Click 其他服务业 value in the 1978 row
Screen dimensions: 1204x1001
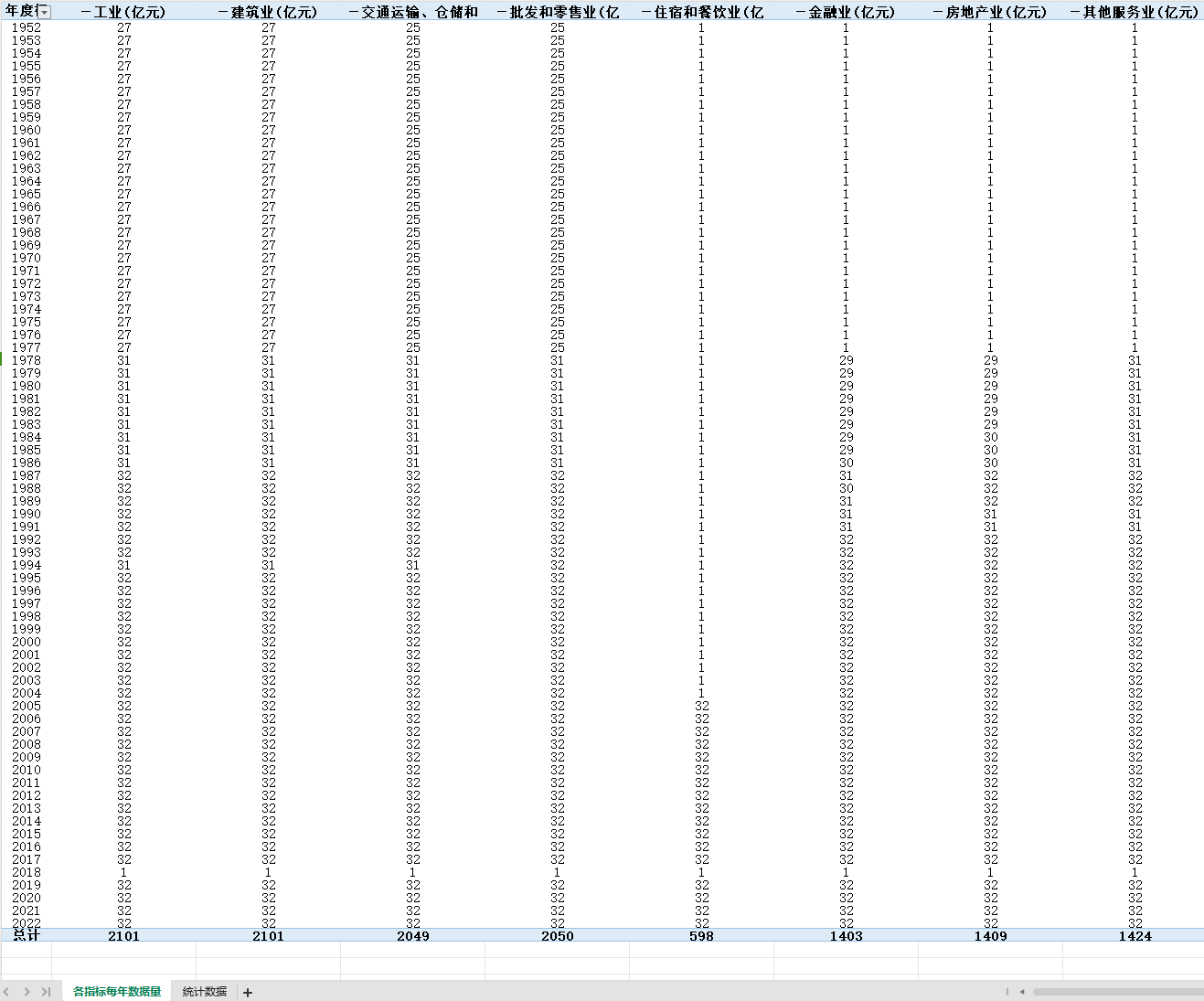pyautogui.click(x=1135, y=360)
